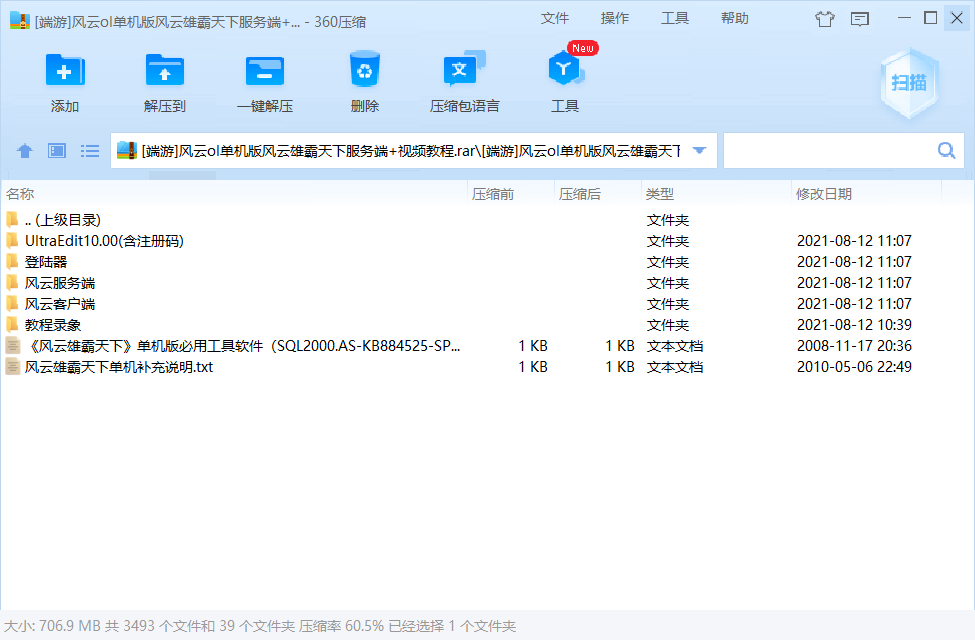Click the archive icon in the address bar
Image resolution: width=975 pixels, height=640 pixels.
[127, 151]
